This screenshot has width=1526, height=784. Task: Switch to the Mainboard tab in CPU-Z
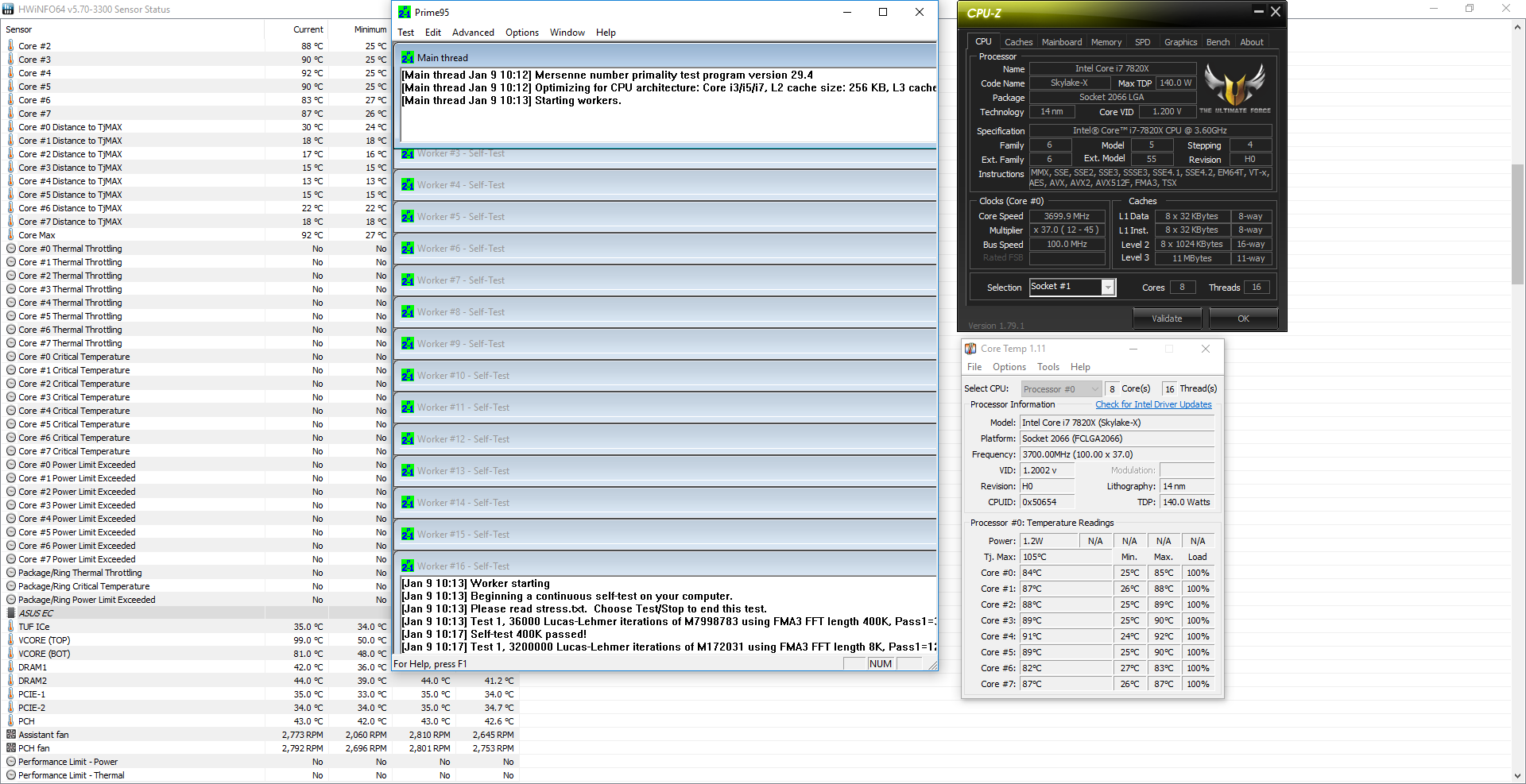1062,42
